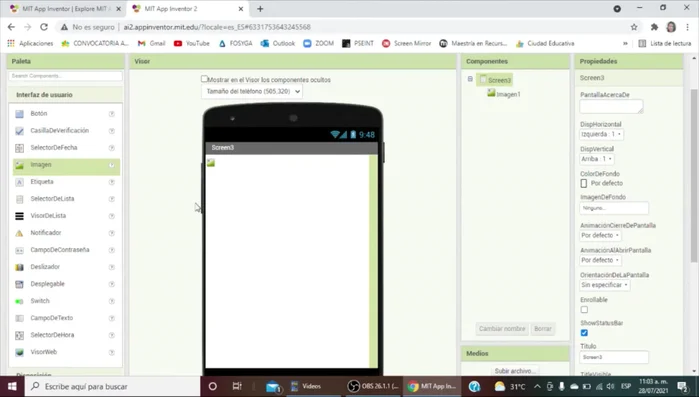Image resolution: width=699 pixels, height=397 pixels.
Task: Choose the VisorWeb component icon
Action: [x=19, y=352]
